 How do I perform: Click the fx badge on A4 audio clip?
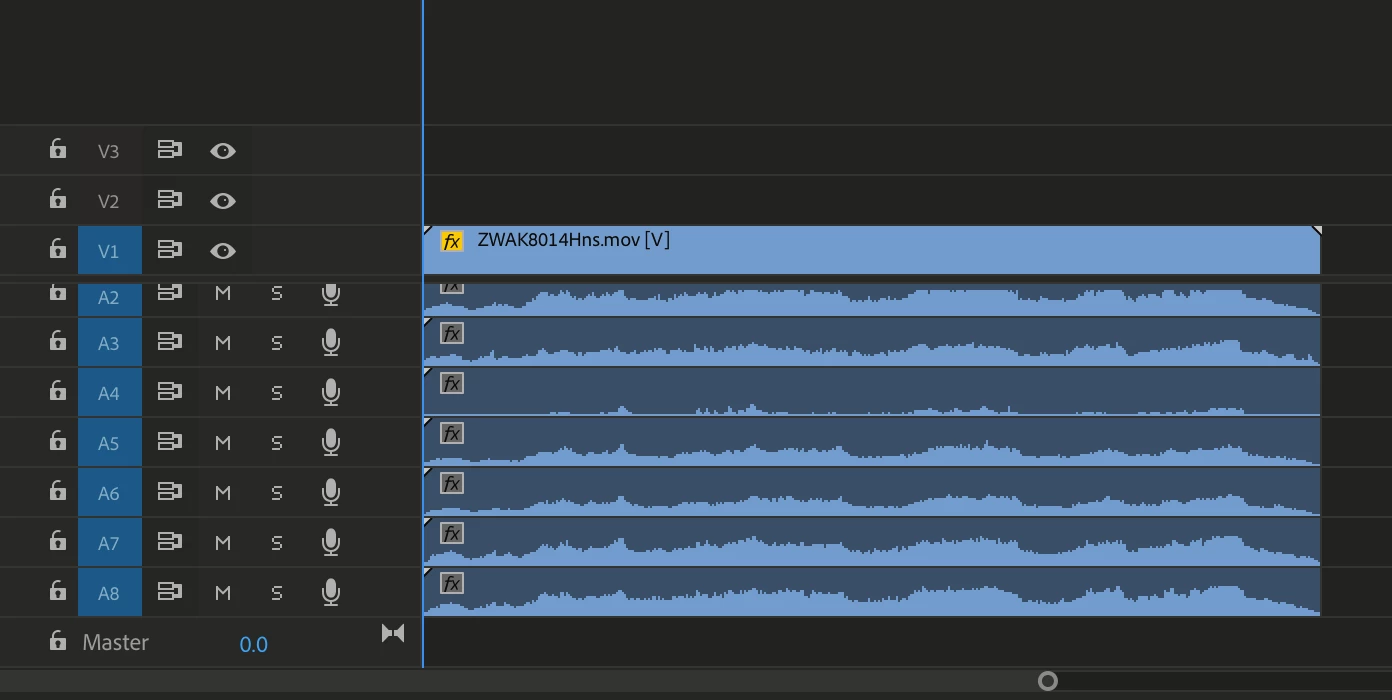point(452,383)
